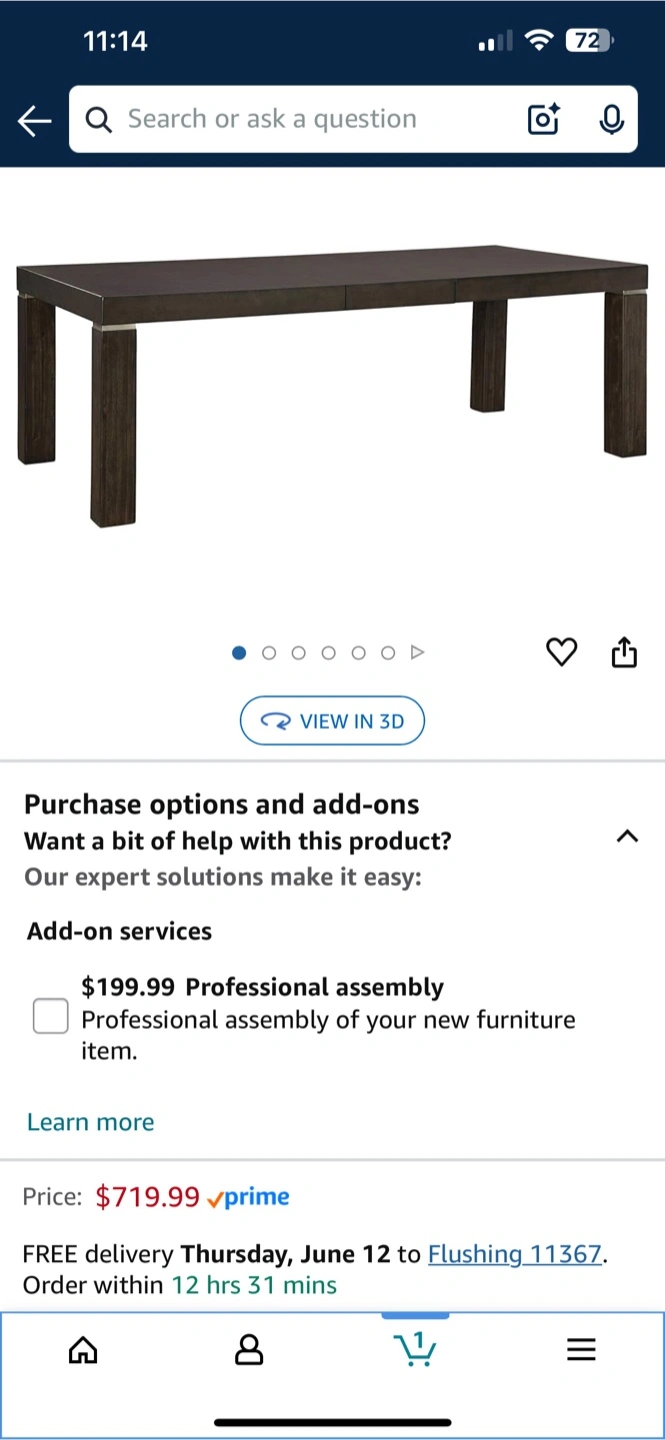Viewport: 665px width, 1440px height.
Task: Tap the share icon
Action: click(x=624, y=653)
